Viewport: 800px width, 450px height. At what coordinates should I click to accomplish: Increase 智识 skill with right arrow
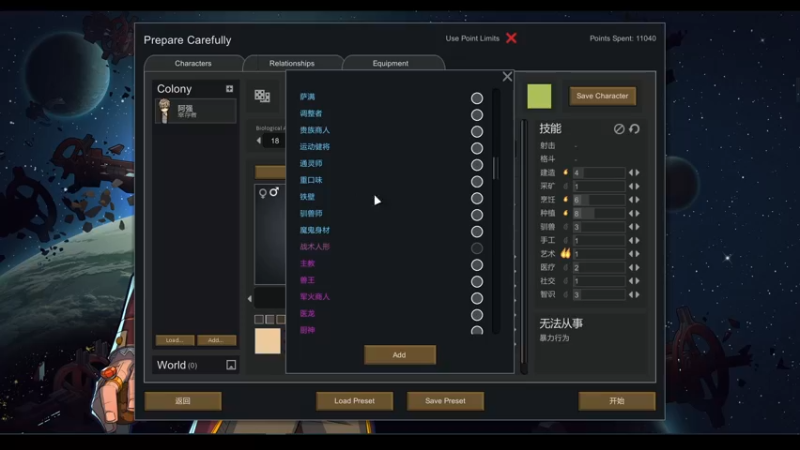coord(637,294)
